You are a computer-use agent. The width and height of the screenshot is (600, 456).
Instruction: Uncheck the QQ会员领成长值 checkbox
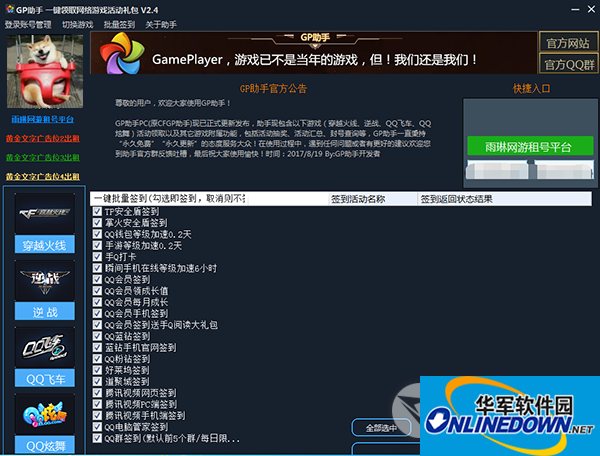pos(97,291)
